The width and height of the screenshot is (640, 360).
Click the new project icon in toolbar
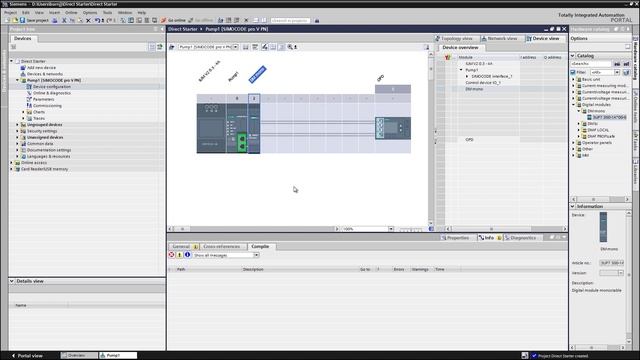tap(7, 20)
